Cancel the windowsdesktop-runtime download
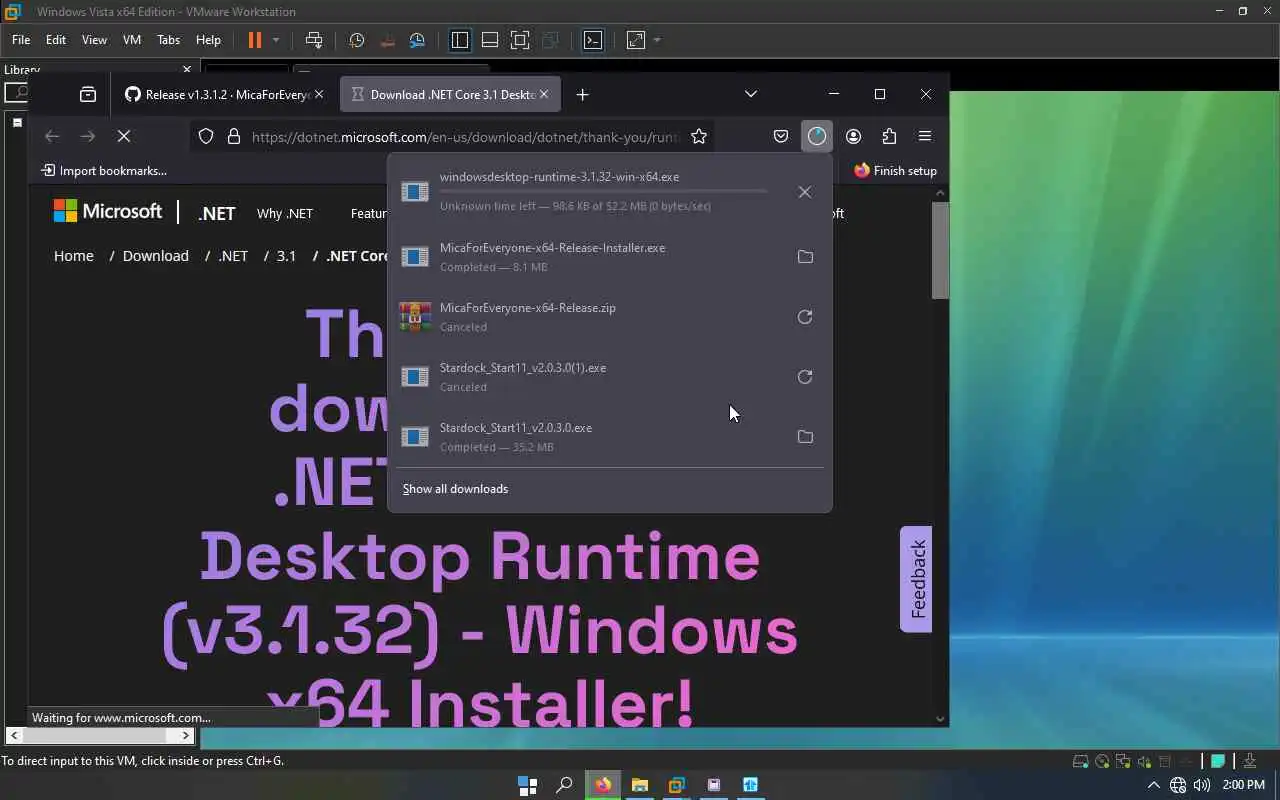 805,192
